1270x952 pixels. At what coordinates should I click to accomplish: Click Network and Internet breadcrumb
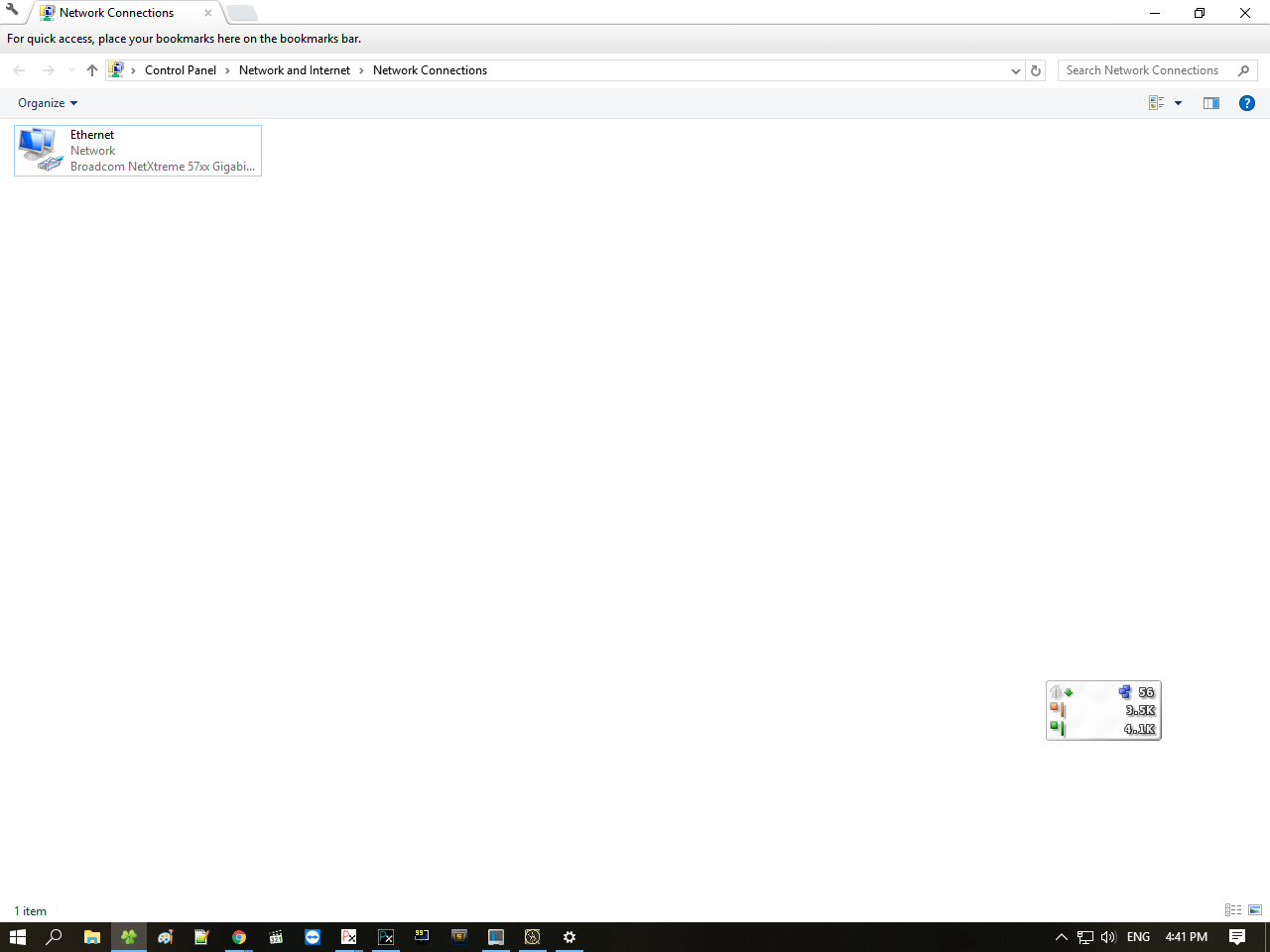(294, 70)
